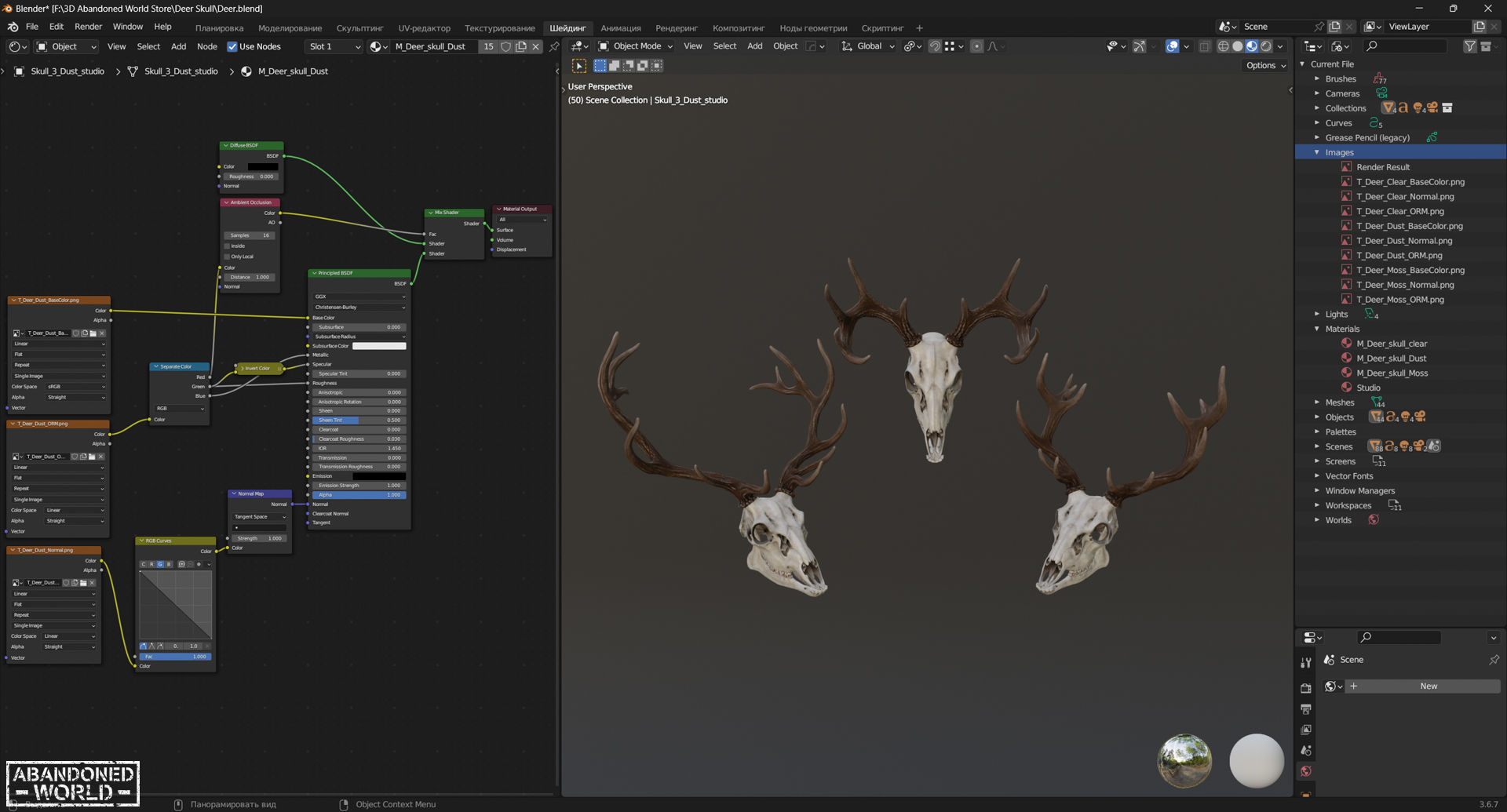Viewport: 1507px width, 812px height.
Task: Select the Scene name field in top bar
Action: coord(1276,27)
